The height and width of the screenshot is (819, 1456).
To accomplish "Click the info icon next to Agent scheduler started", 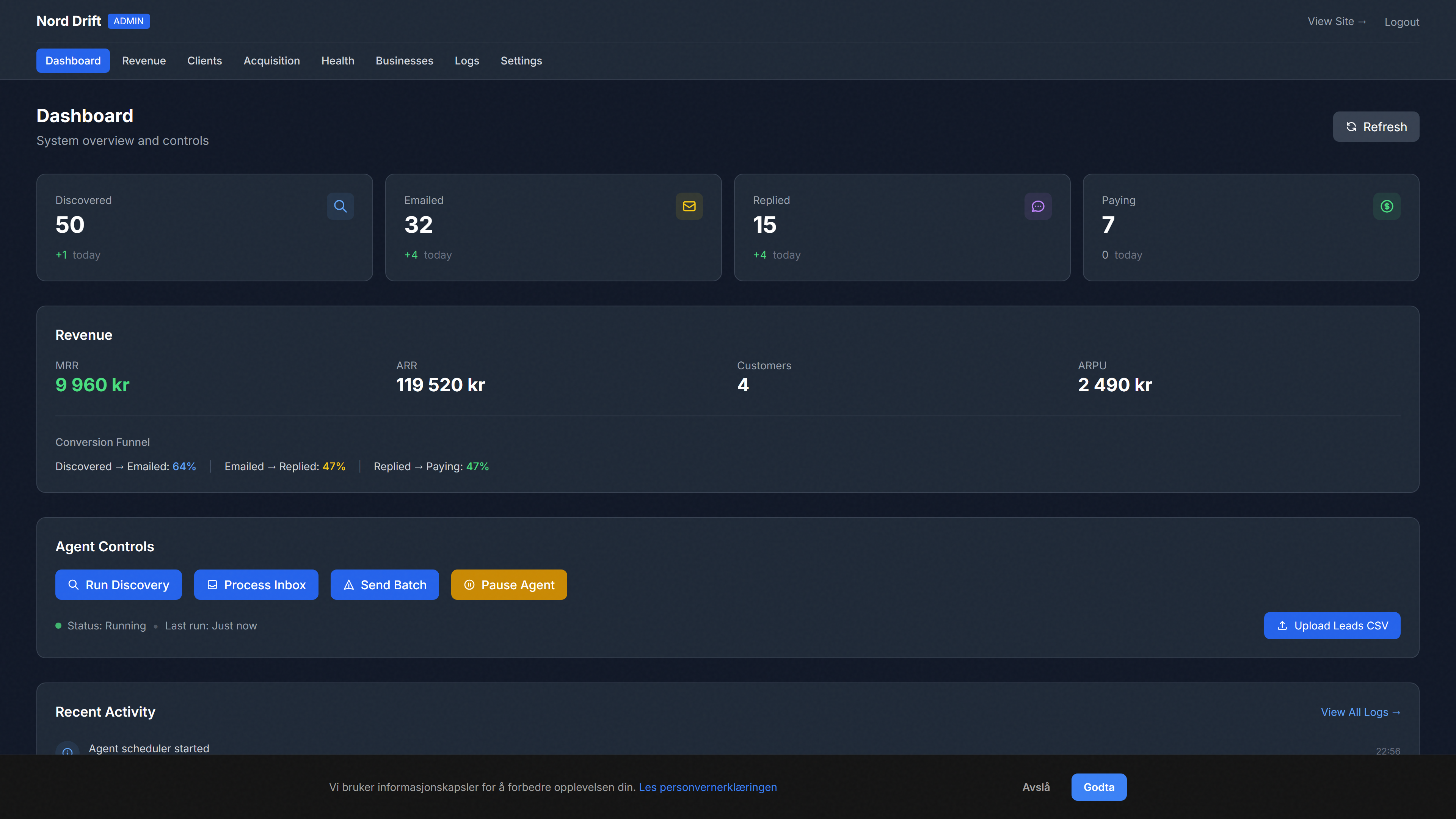I will click(67, 752).
